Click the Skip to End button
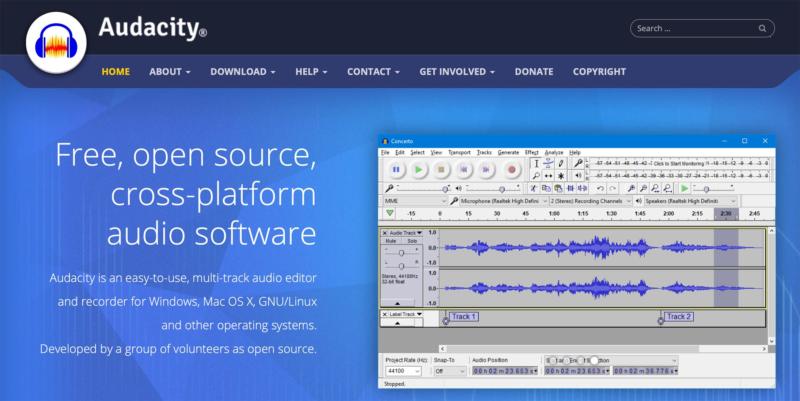 [x=486, y=169]
